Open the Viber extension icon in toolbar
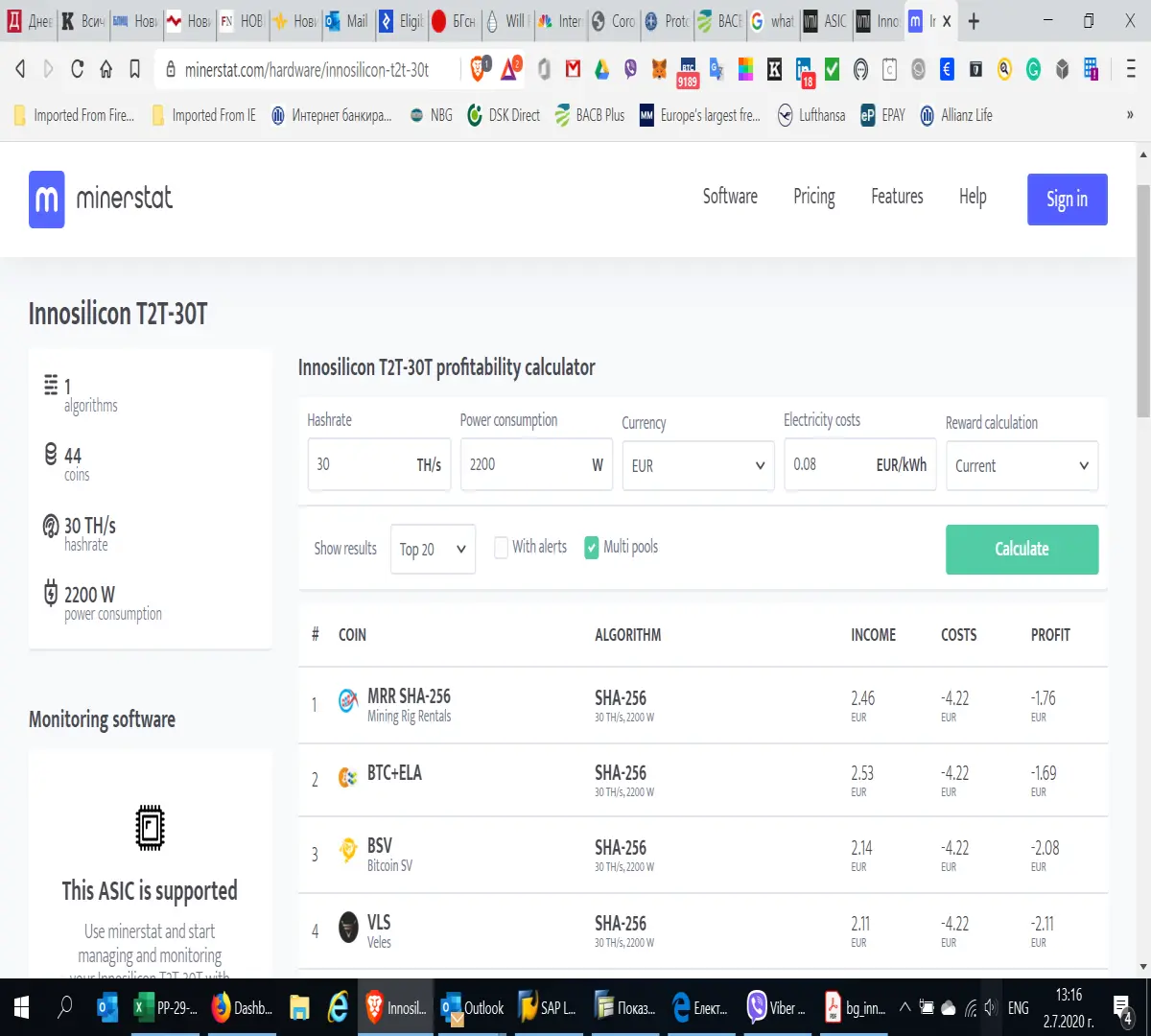This screenshot has width=1151, height=1036. click(630, 69)
